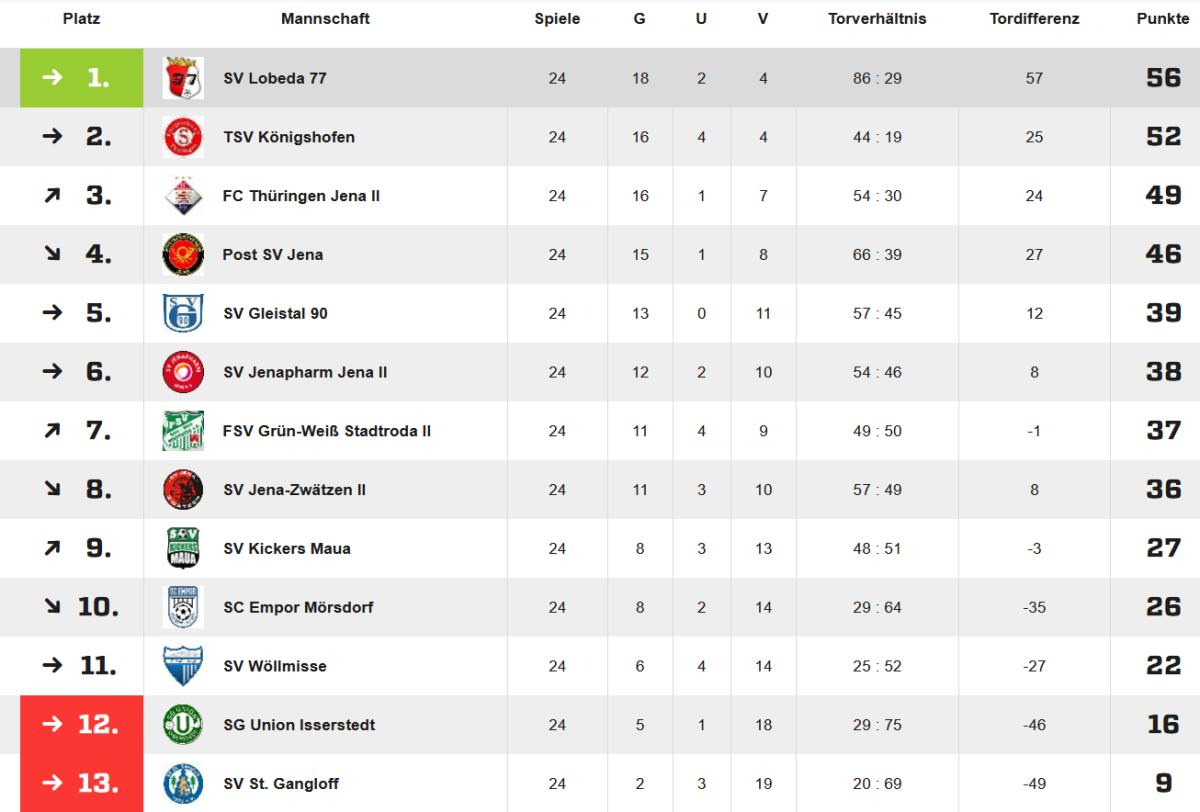Open the TSV Königshofen team page
Viewport: 1200px width, 812px height.
click(289, 137)
